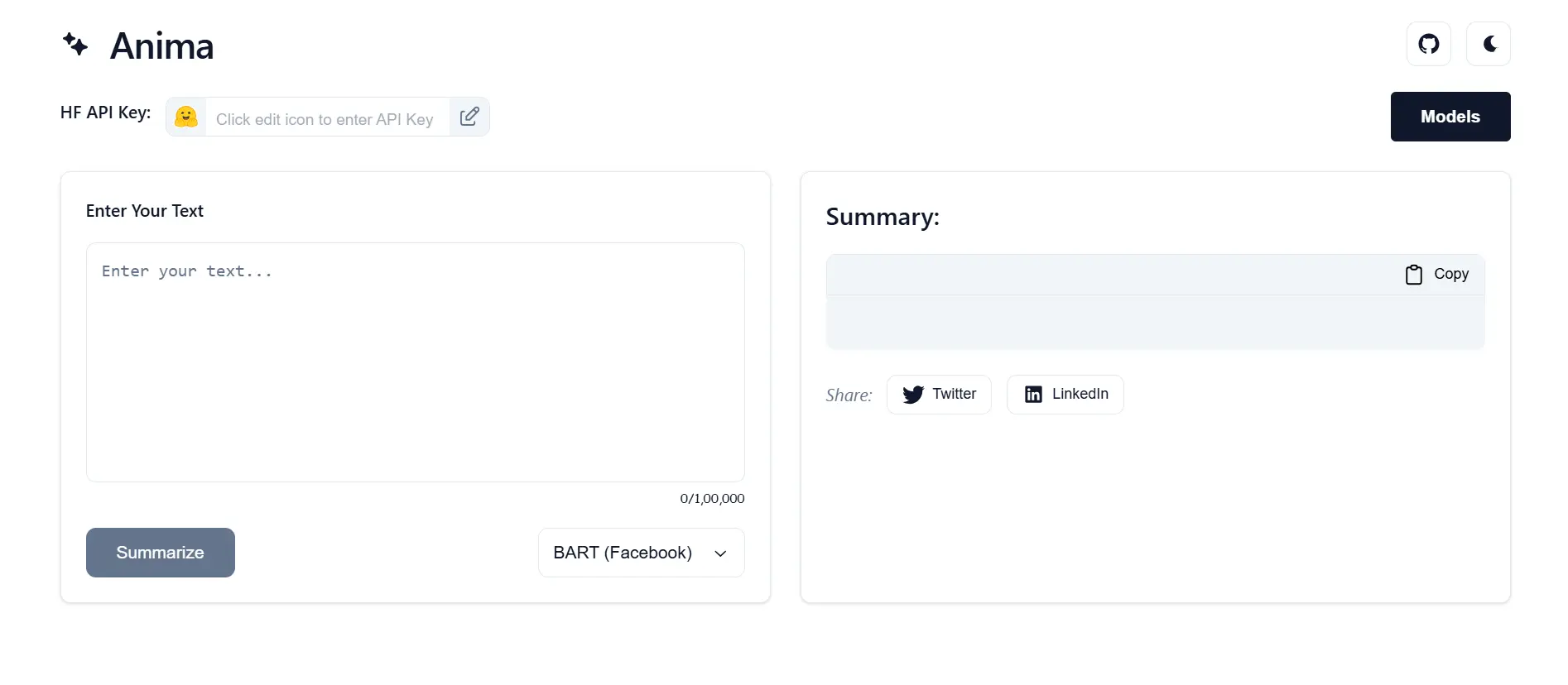Click the Twitter bird icon
Screen dimensions: 1568x685
point(914,395)
